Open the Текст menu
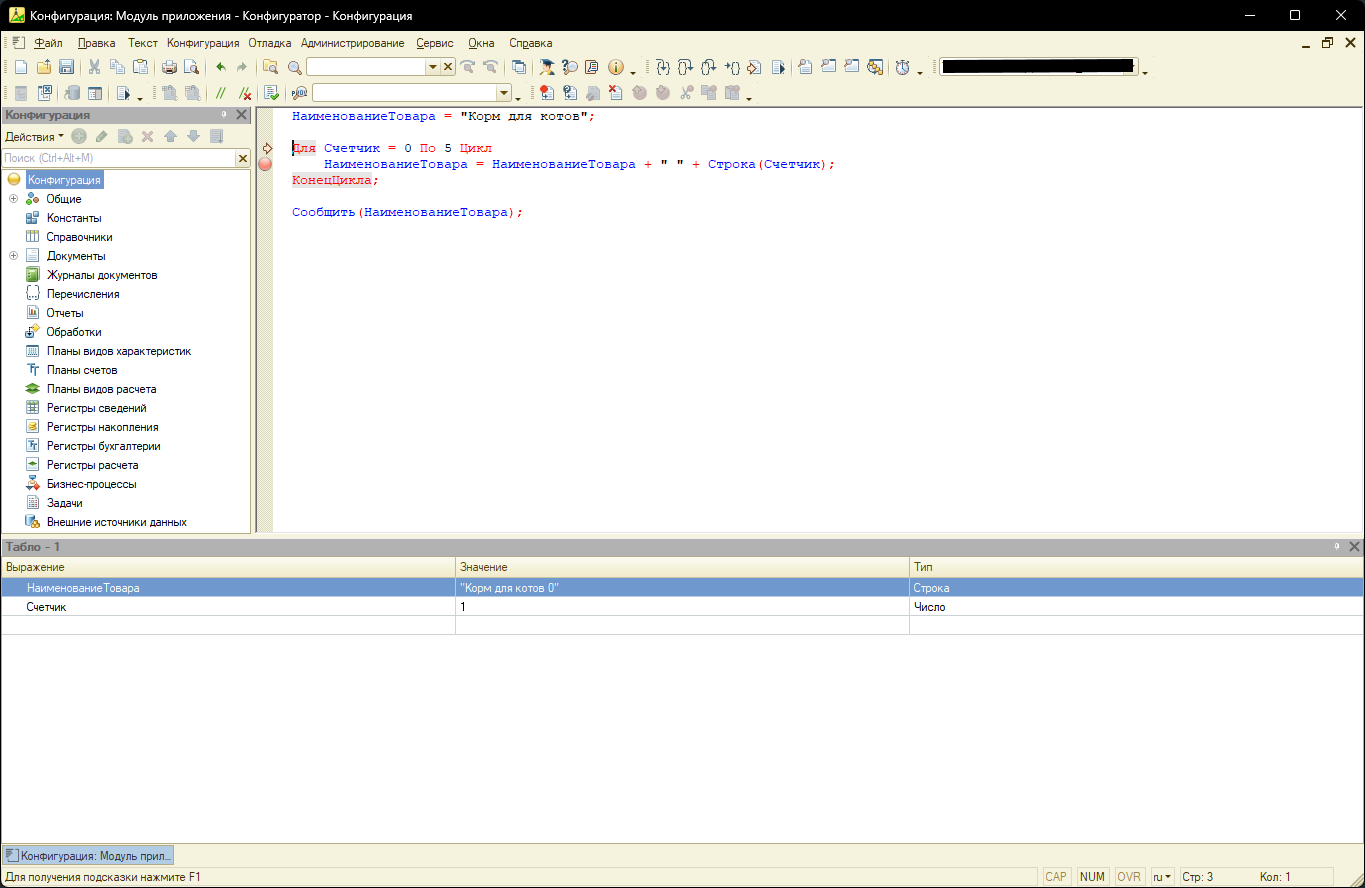Image resolution: width=1365 pixels, height=888 pixels. (x=143, y=43)
